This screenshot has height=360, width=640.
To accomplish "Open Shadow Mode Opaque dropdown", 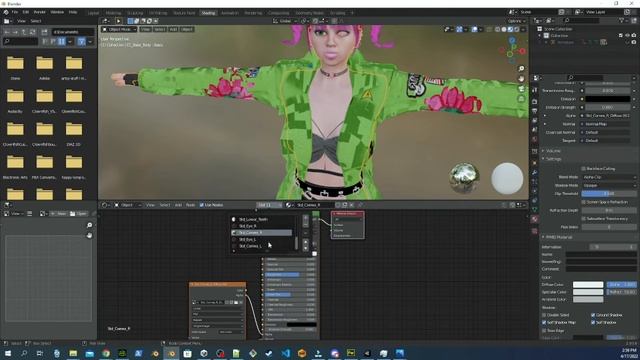I will click(609, 185).
